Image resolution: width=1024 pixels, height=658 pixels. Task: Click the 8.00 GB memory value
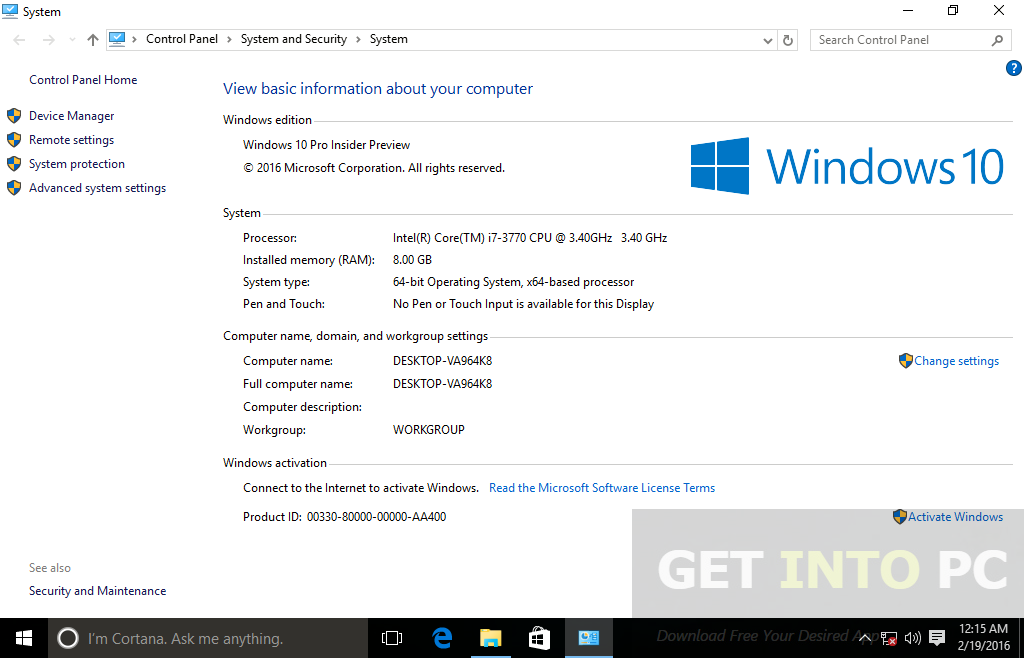(x=412, y=260)
